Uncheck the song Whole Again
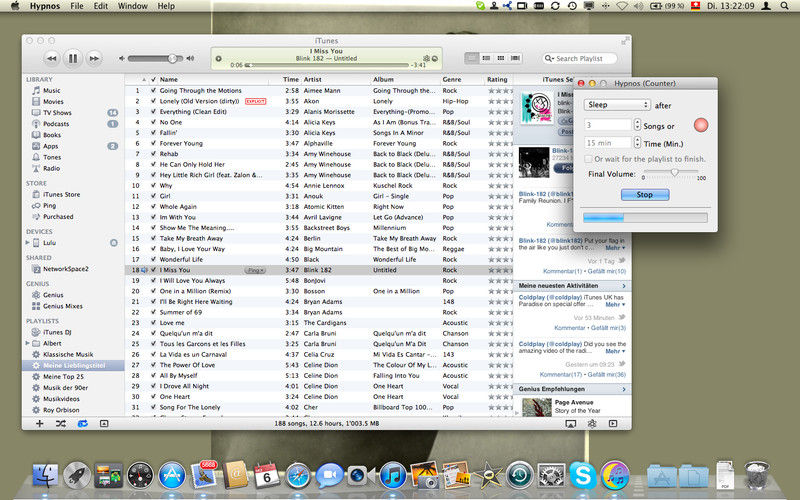 [153, 207]
